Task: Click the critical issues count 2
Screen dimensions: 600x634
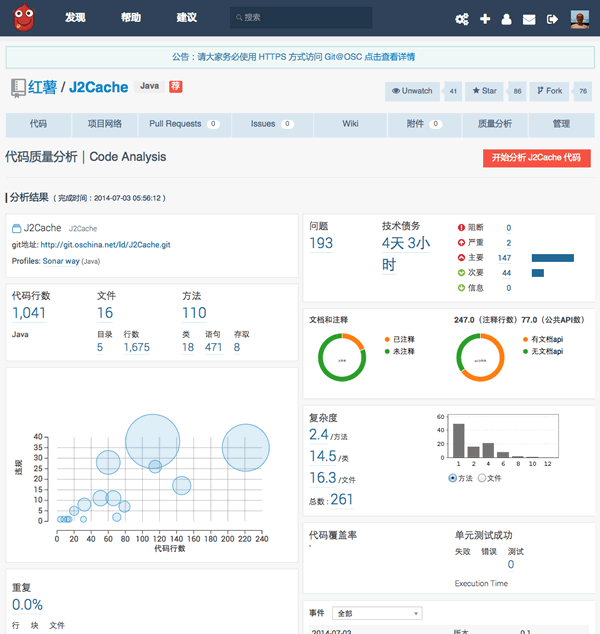Action: tap(509, 243)
